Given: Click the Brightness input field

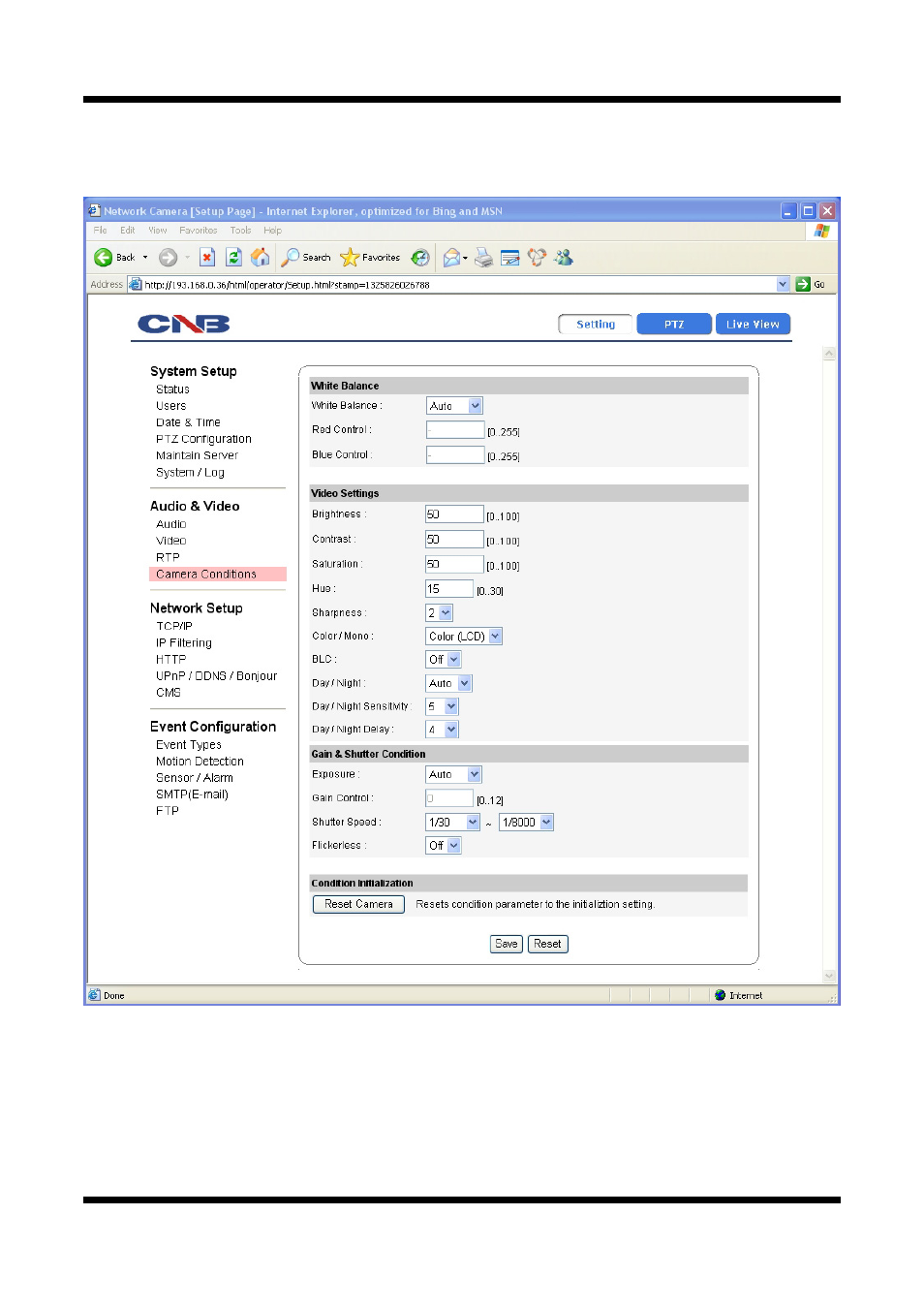Looking at the screenshot, I should pyautogui.click(x=454, y=514).
